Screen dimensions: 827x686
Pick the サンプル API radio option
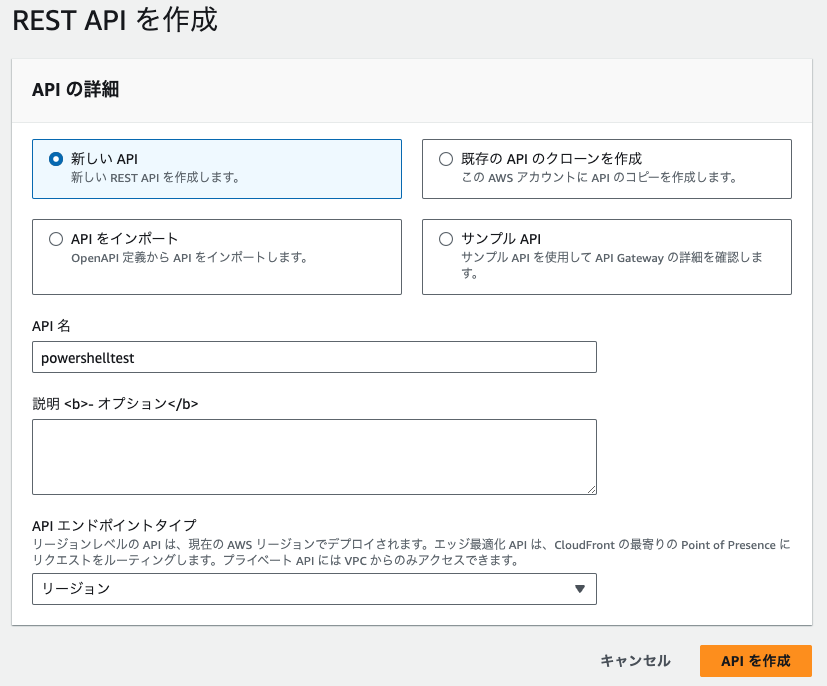tap(446, 239)
